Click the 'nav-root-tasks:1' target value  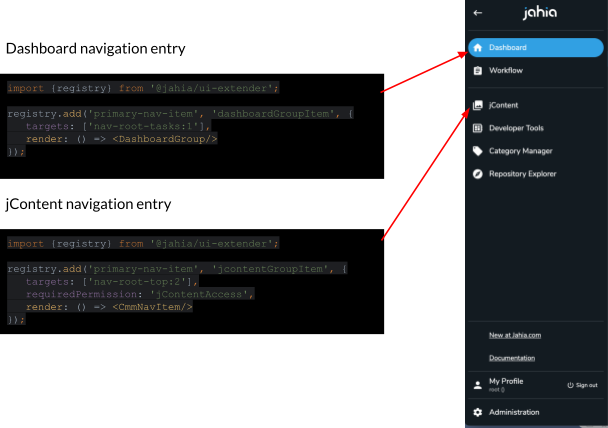tap(143, 126)
